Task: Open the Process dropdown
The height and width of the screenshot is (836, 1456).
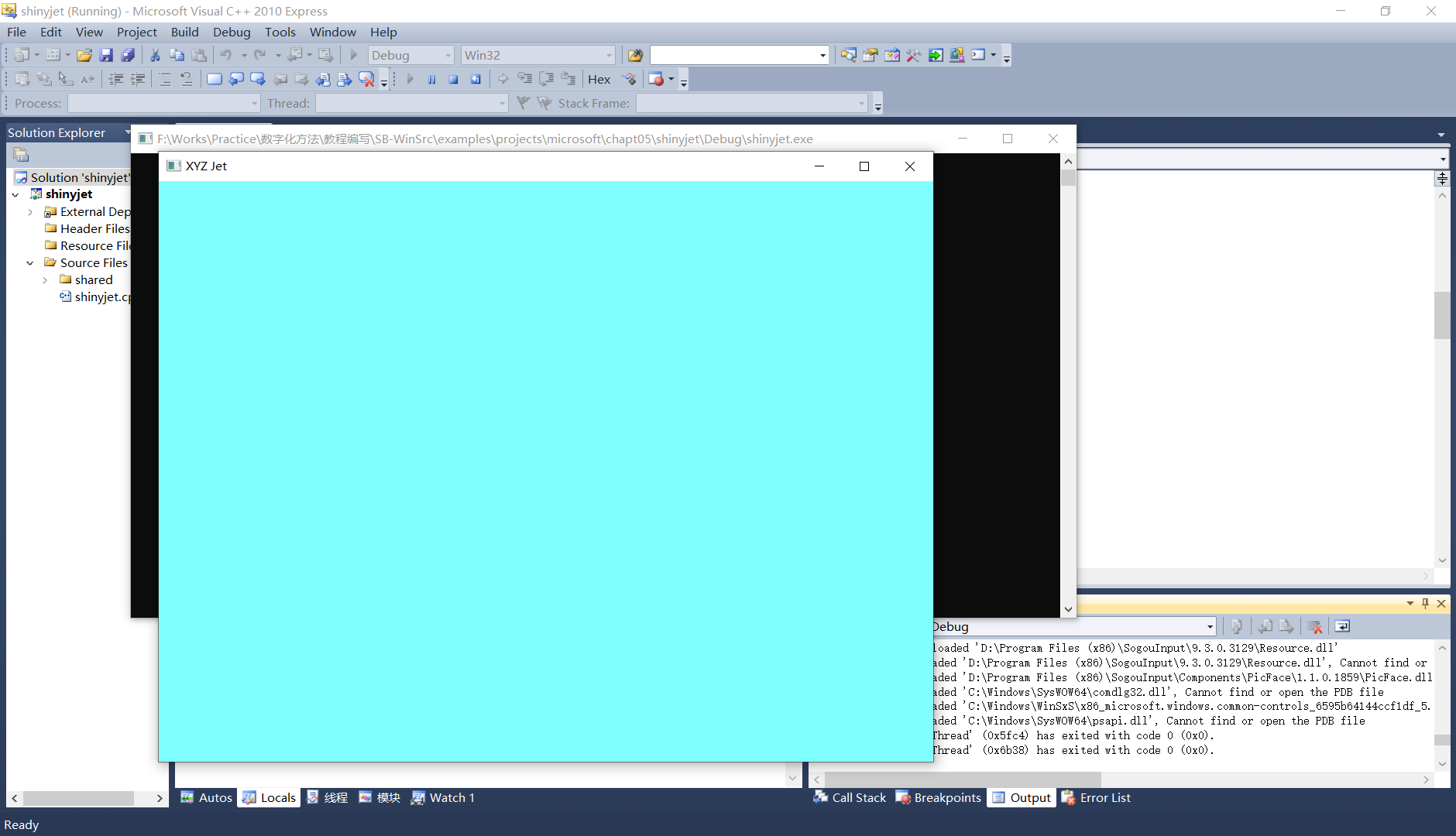Action: tap(254, 104)
